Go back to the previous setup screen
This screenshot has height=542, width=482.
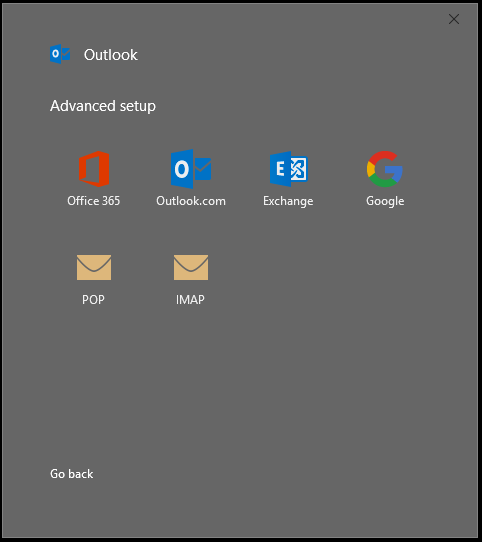[x=72, y=474]
